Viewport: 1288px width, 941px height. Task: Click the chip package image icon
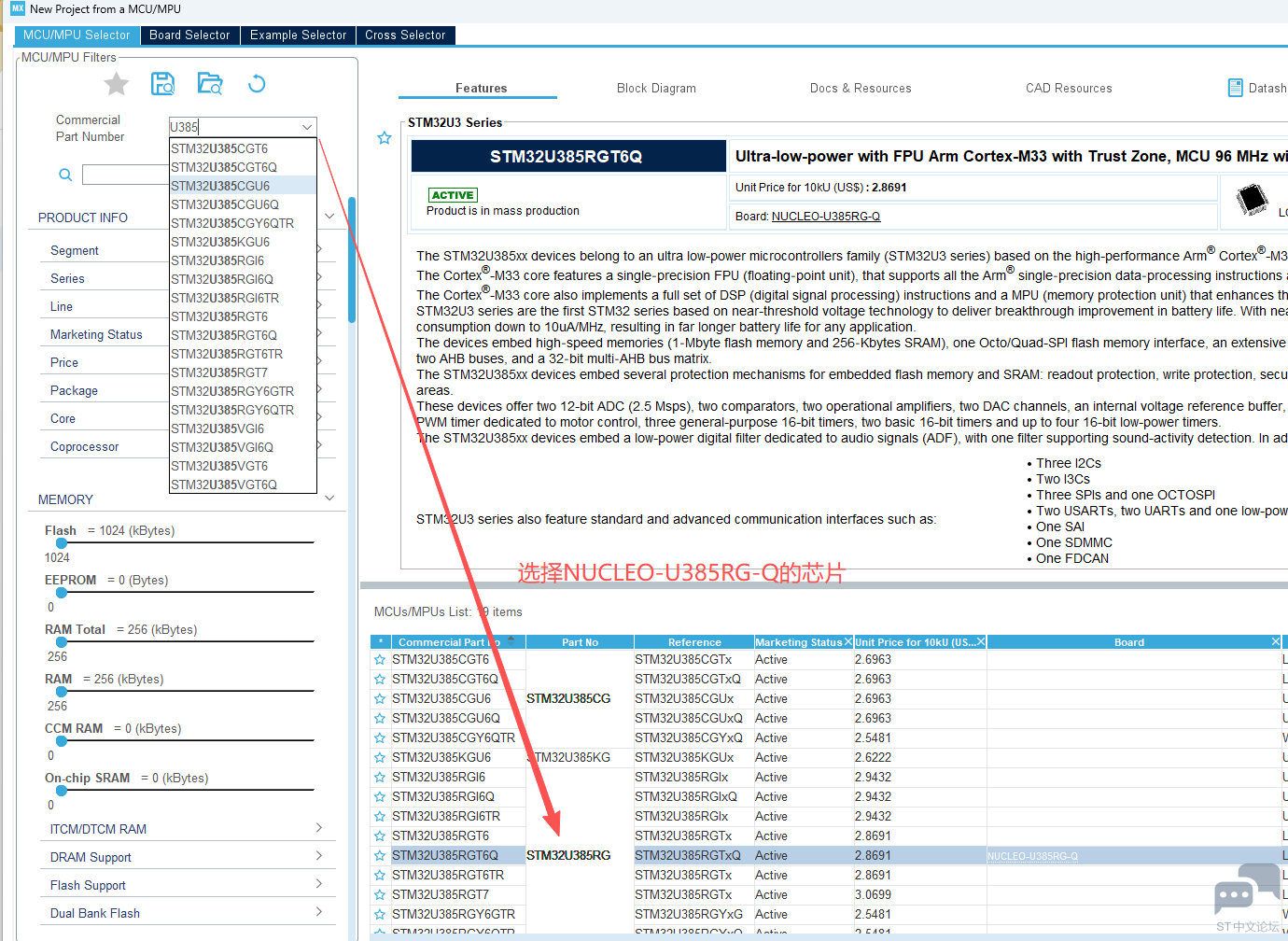tap(1252, 199)
